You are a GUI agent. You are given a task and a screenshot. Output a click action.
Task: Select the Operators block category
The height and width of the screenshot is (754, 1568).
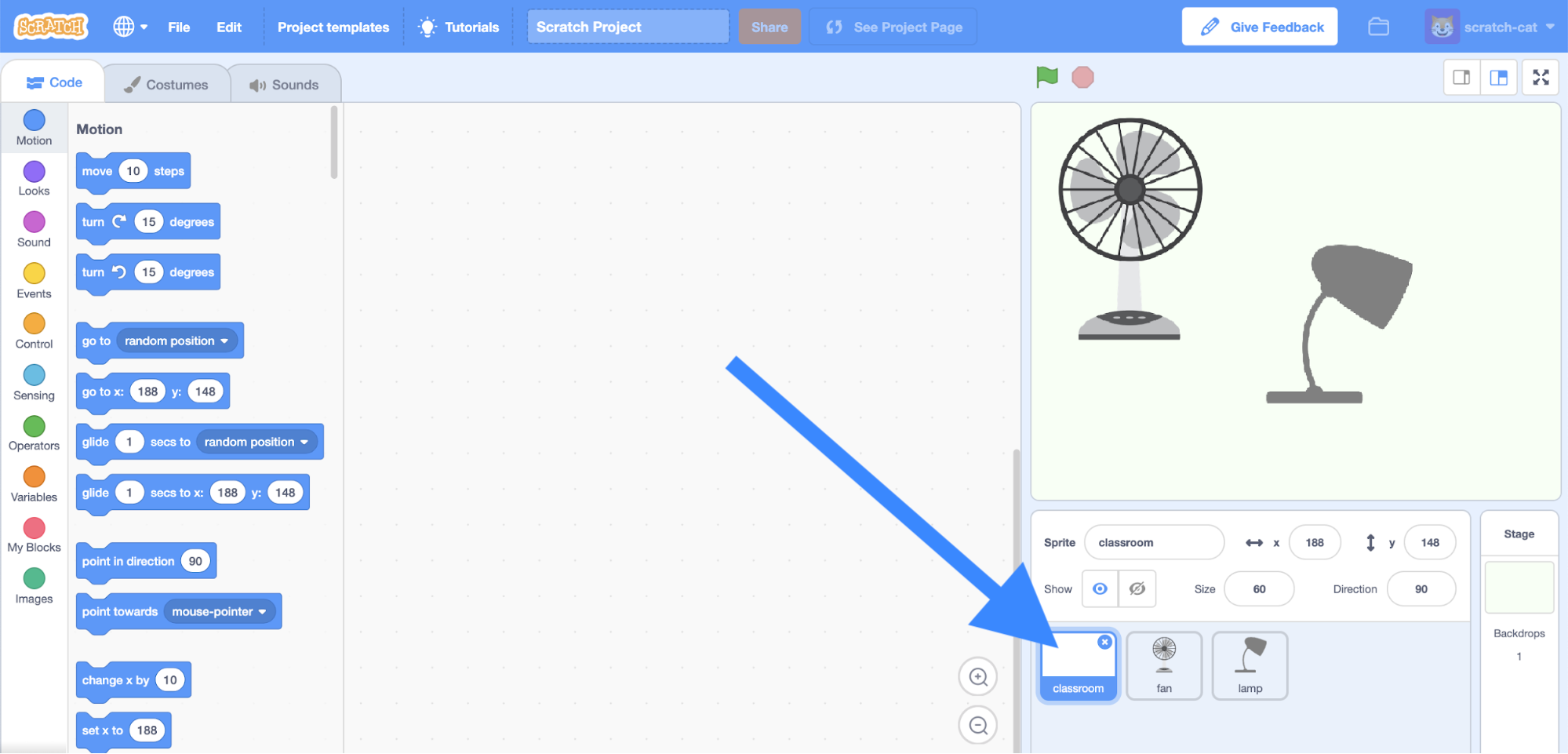33,434
